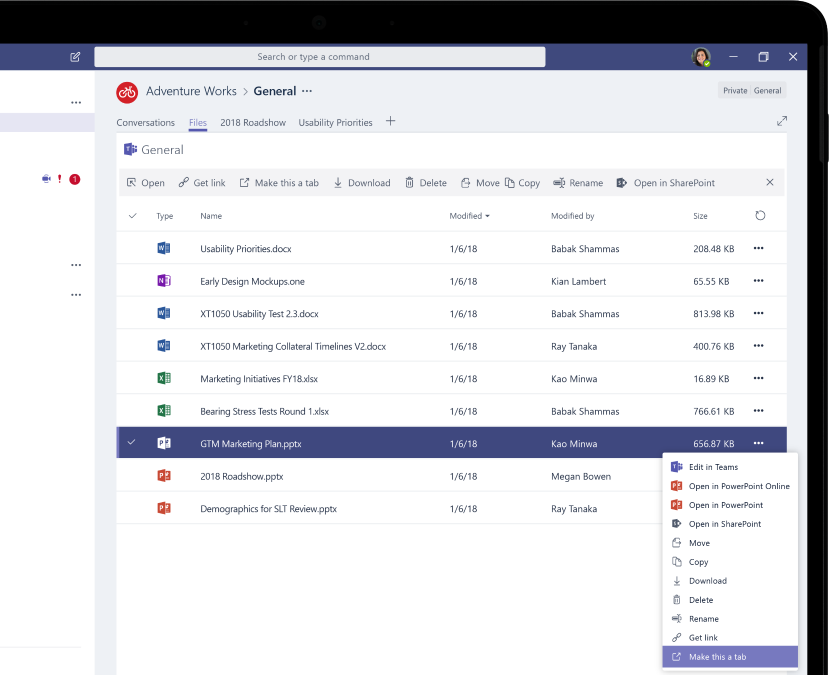This screenshot has width=830, height=675.
Task: Open Usability Priorities.docx file name
Action: (x=246, y=249)
